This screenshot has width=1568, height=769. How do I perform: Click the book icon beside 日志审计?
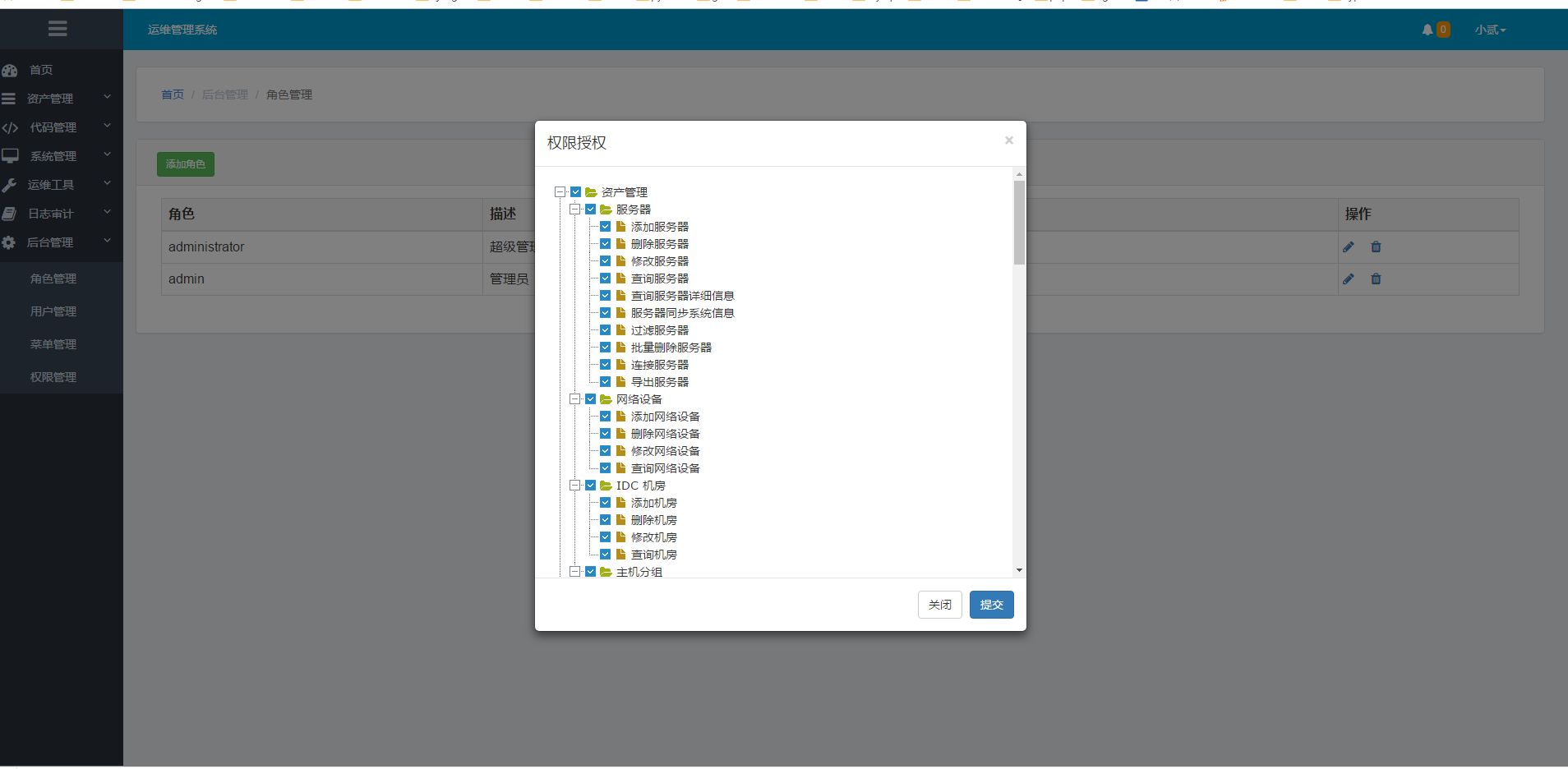click(9, 214)
